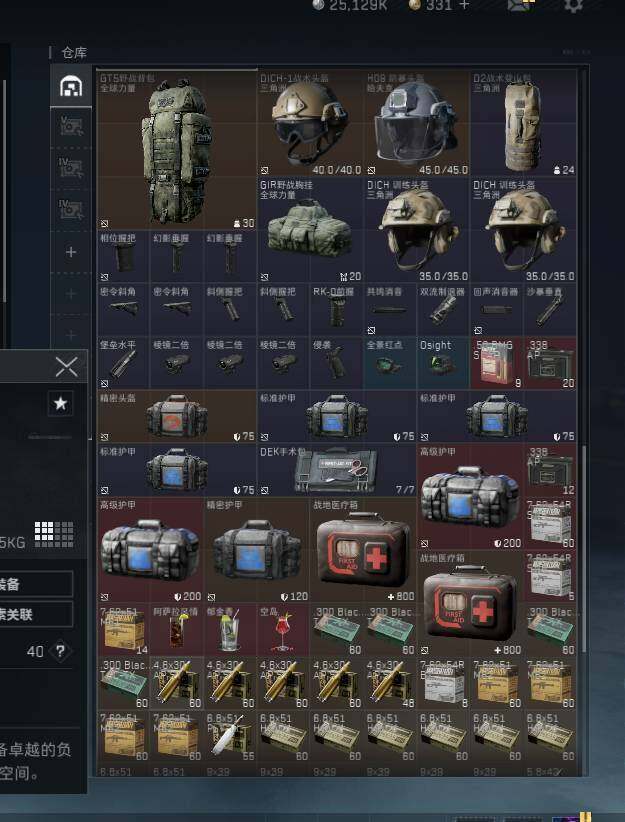This screenshot has height=822, width=625.
Task: Select the 阿萨拉风情 cocktail
Action: [x=177, y=630]
